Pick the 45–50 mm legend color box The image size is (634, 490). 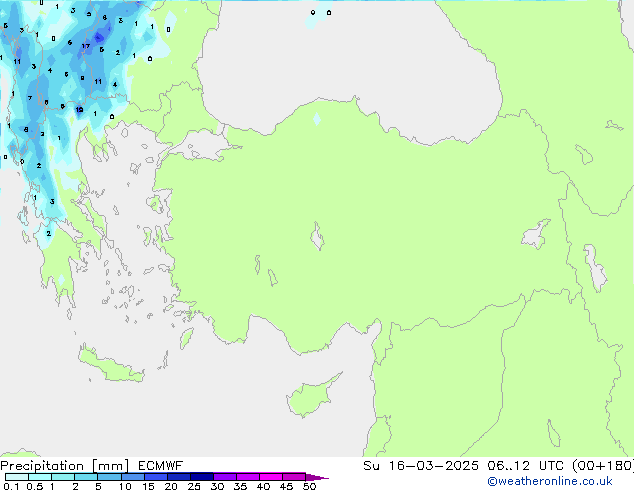pyautogui.click(x=294, y=477)
